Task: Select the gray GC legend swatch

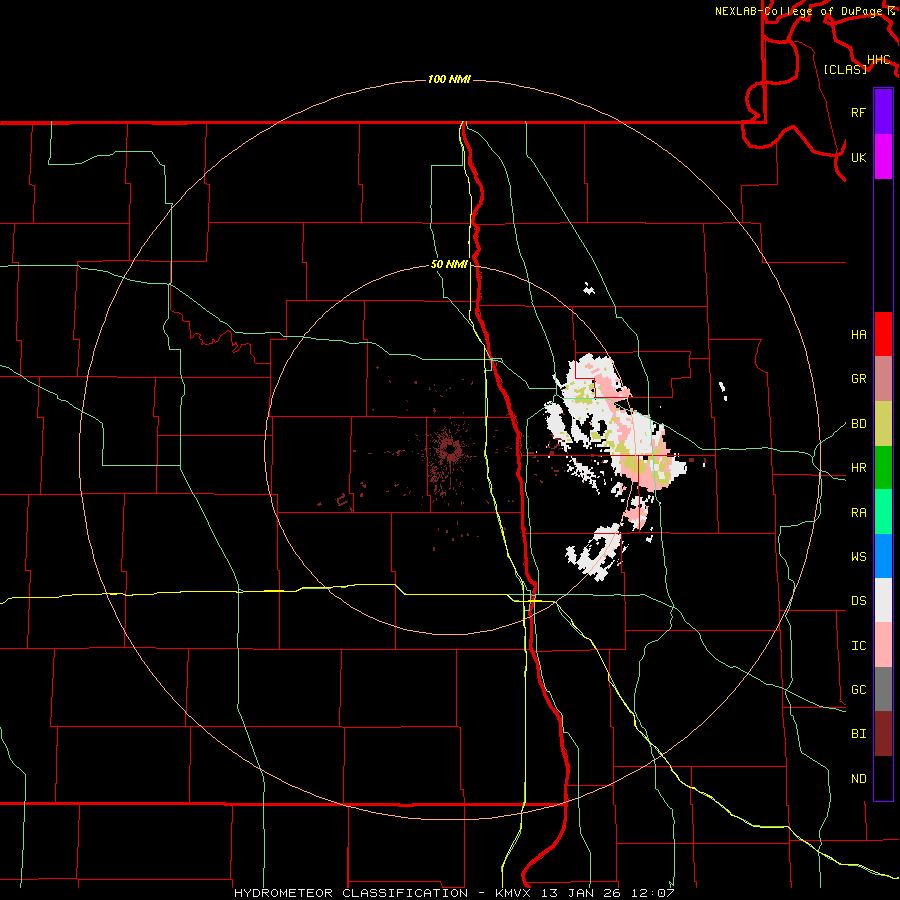Action: click(x=883, y=689)
